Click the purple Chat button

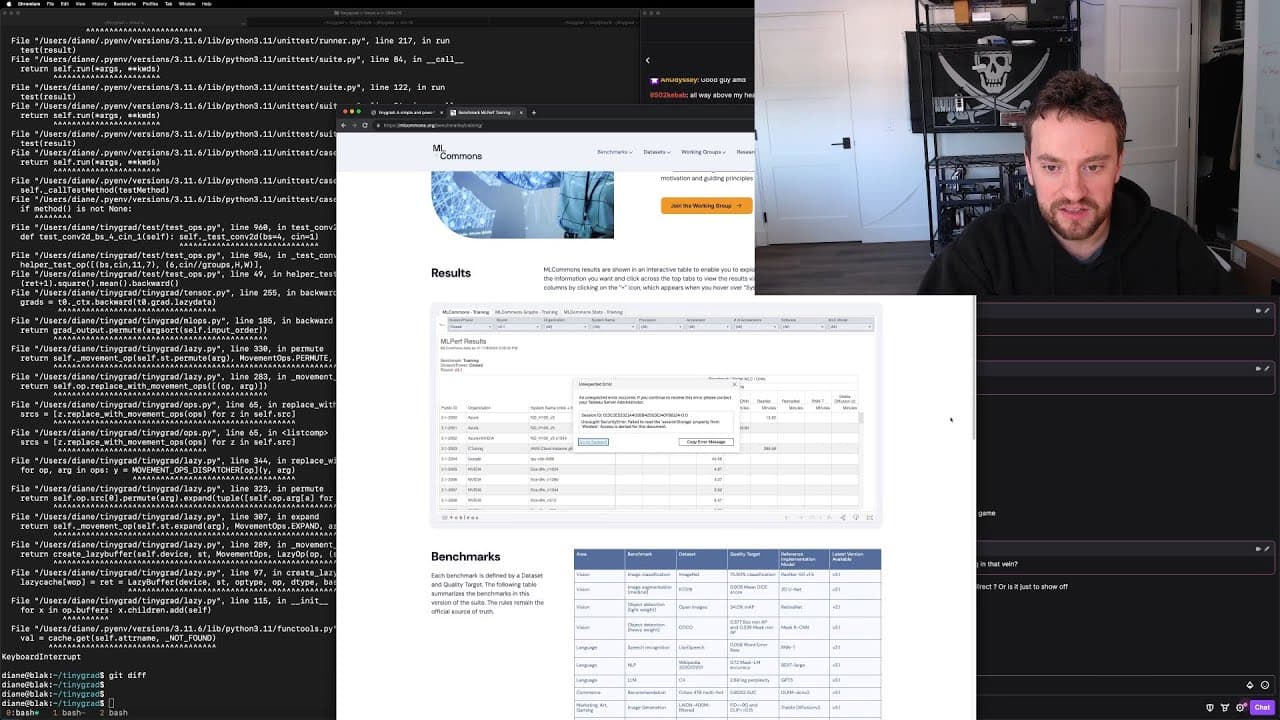pos(1261,707)
